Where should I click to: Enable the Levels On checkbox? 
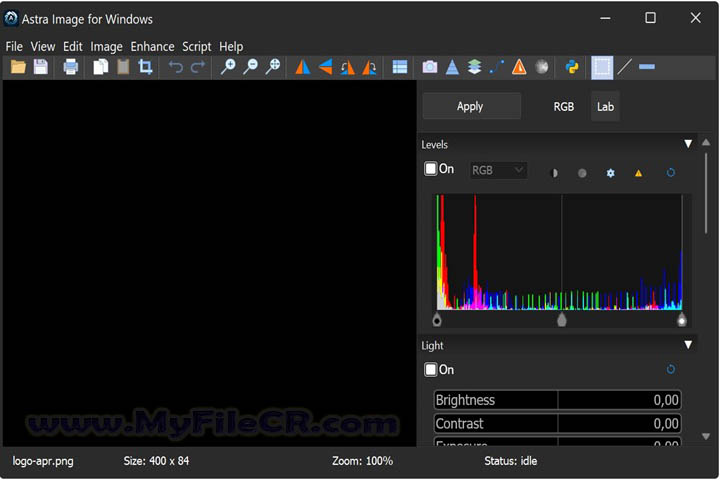[x=430, y=169]
